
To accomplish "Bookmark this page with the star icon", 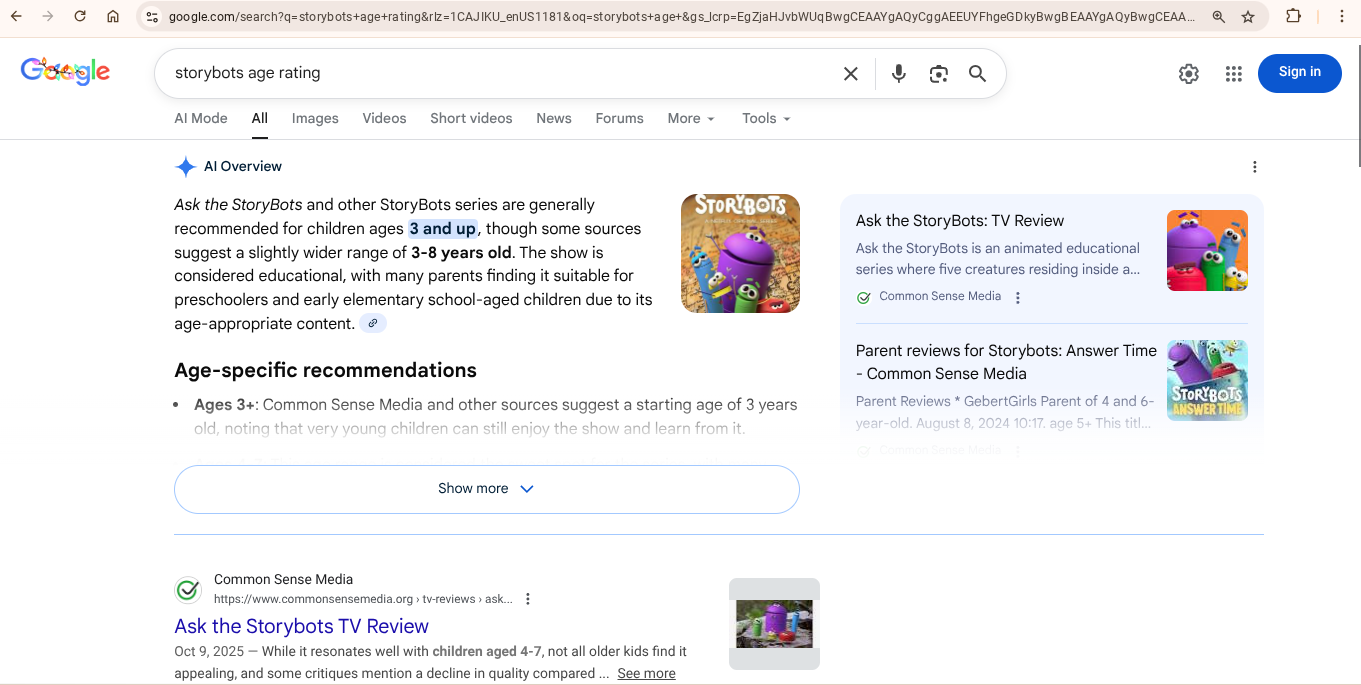I will point(1248,17).
